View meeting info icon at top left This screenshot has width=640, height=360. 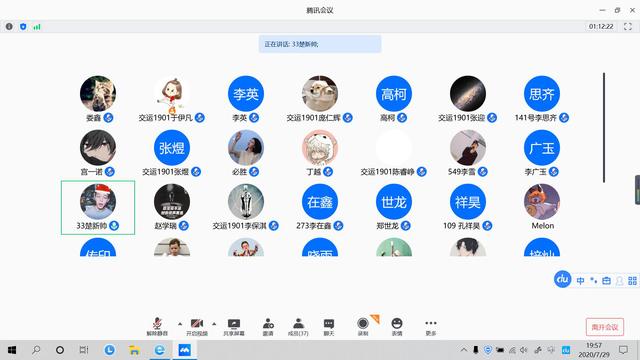pyautogui.click(x=9, y=27)
